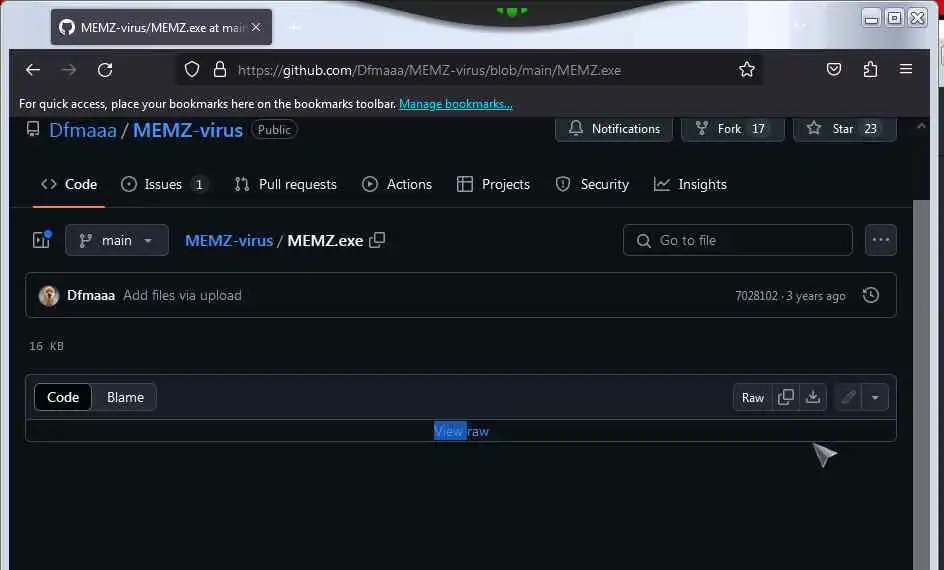944x570 pixels.
Task: Switch to the Issues tab
Action: pos(164,184)
